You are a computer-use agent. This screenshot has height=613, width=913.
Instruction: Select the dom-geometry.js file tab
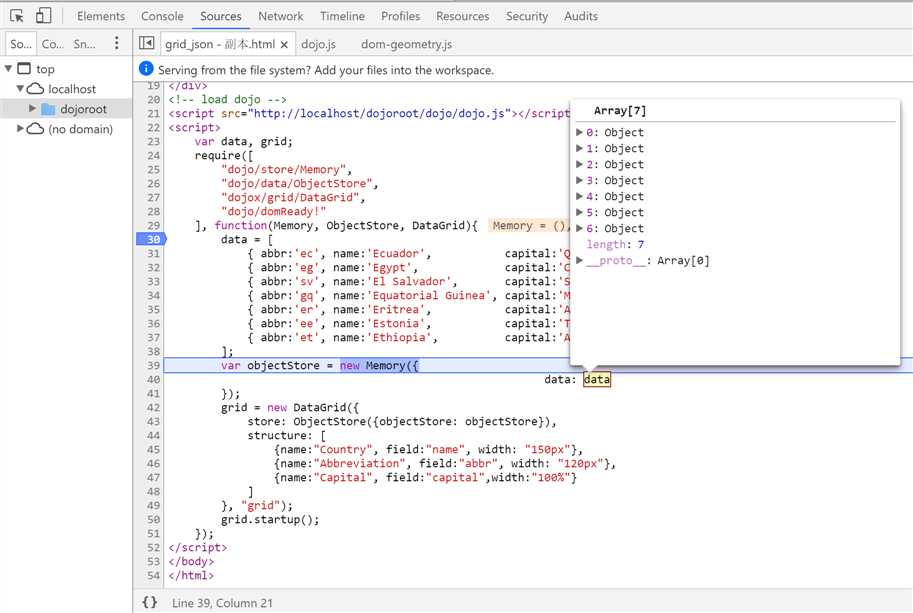(x=407, y=44)
